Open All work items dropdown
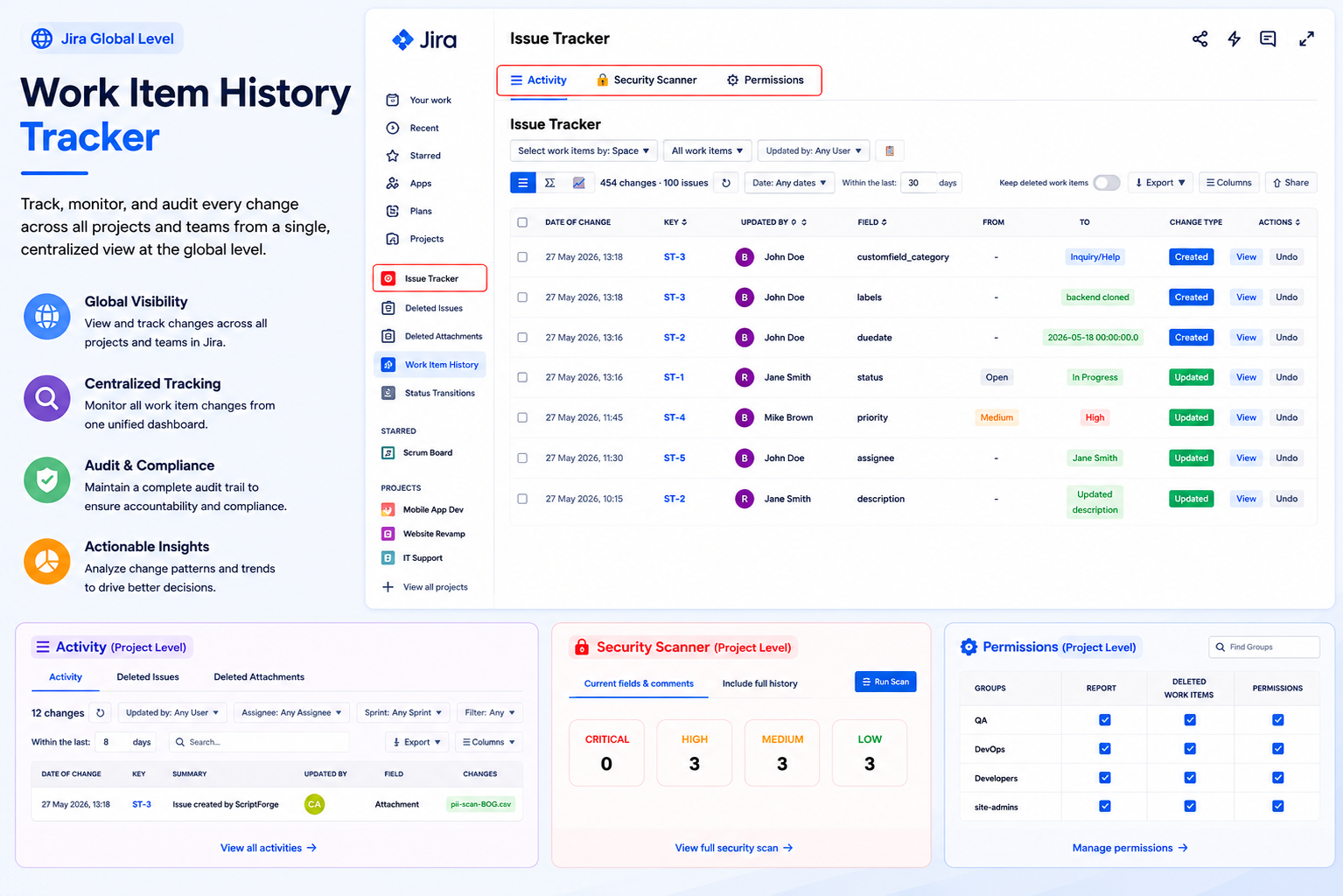 tap(707, 150)
